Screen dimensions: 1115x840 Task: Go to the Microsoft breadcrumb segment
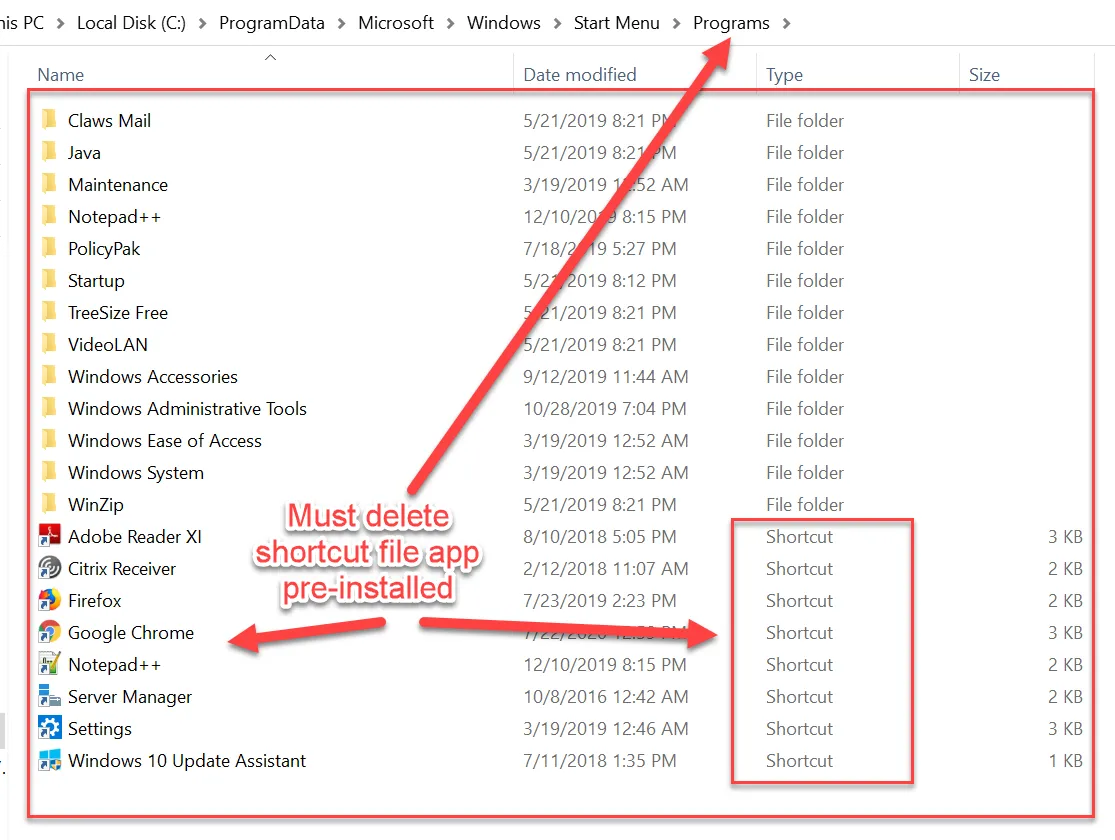pos(396,23)
